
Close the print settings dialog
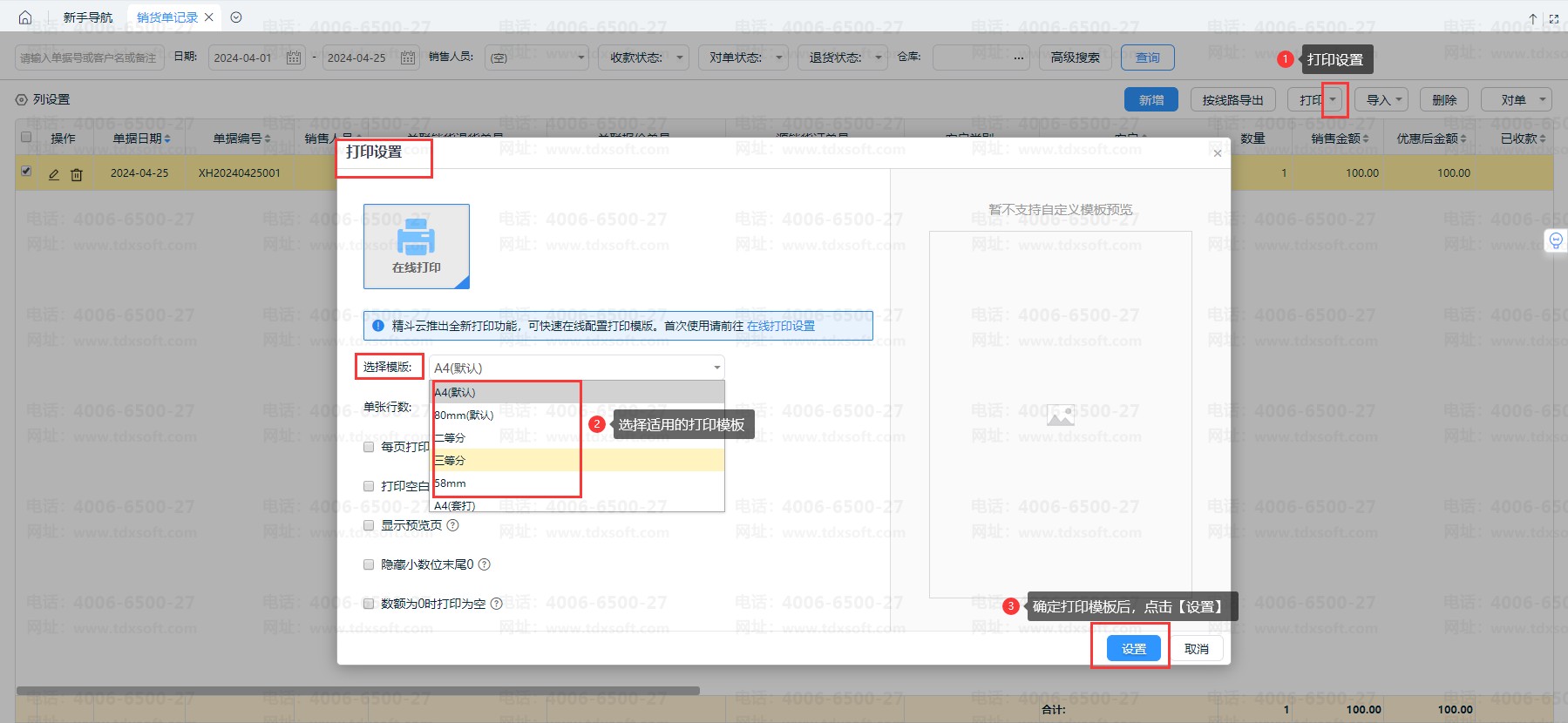pyautogui.click(x=1218, y=153)
